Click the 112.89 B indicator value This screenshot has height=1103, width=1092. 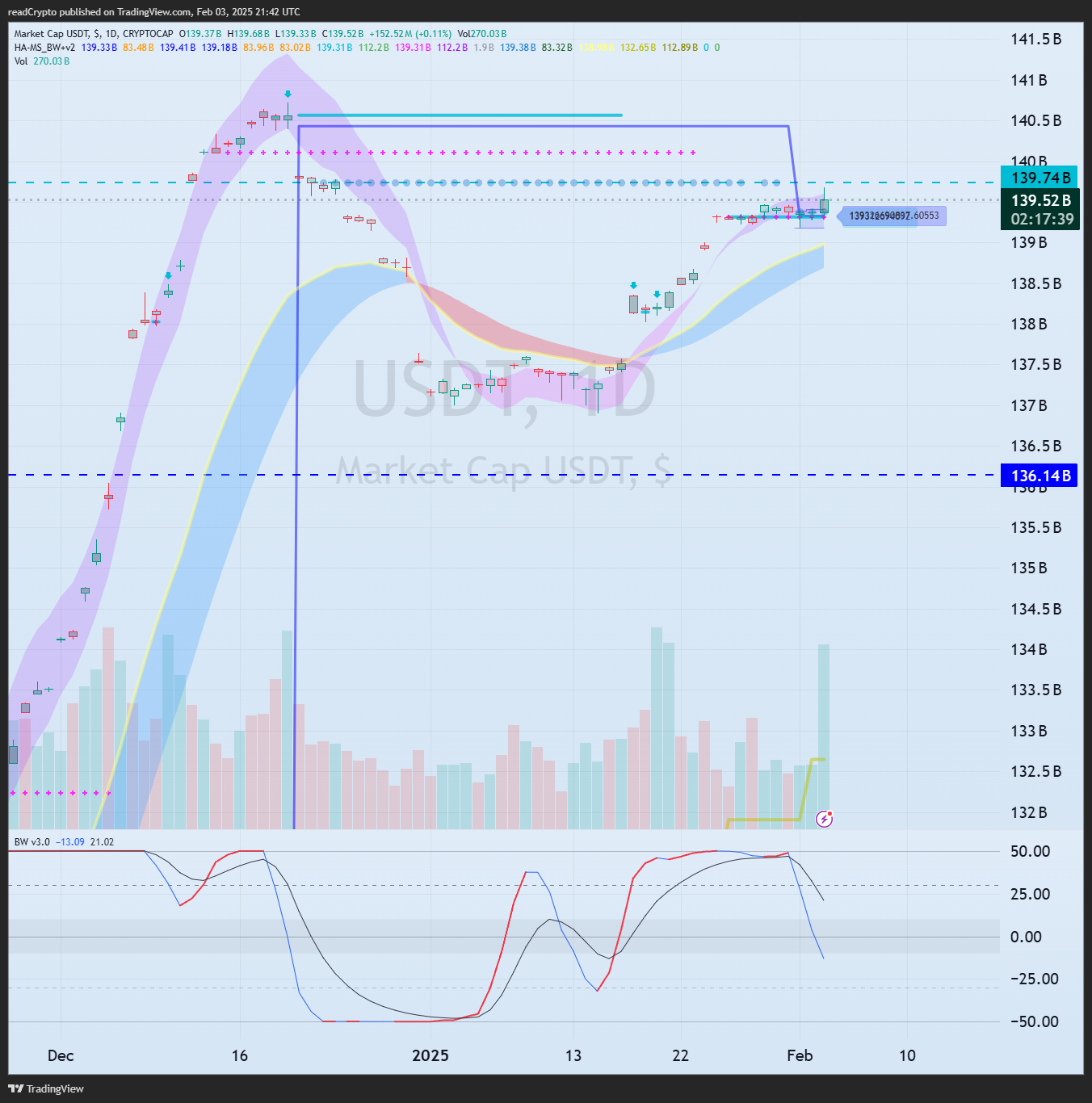pos(680,48)
